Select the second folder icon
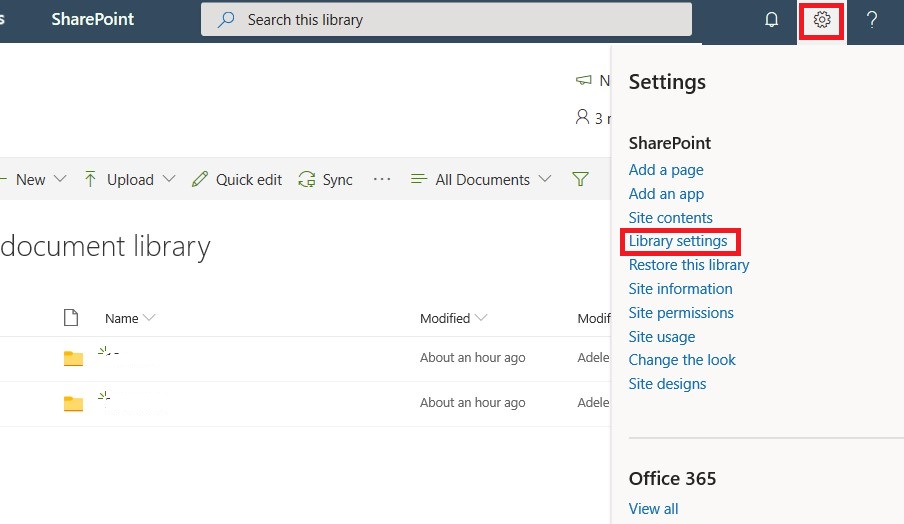 73,403
